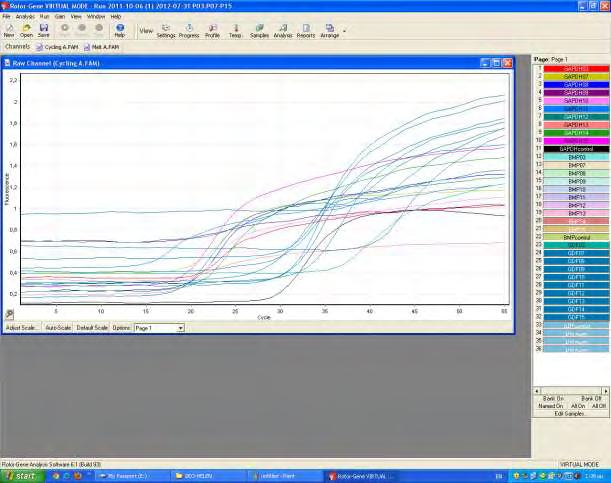Viewport: 611px width, 483px height.
Task: Toggle sample 32 GDF15
Action: tap(576, 317)
